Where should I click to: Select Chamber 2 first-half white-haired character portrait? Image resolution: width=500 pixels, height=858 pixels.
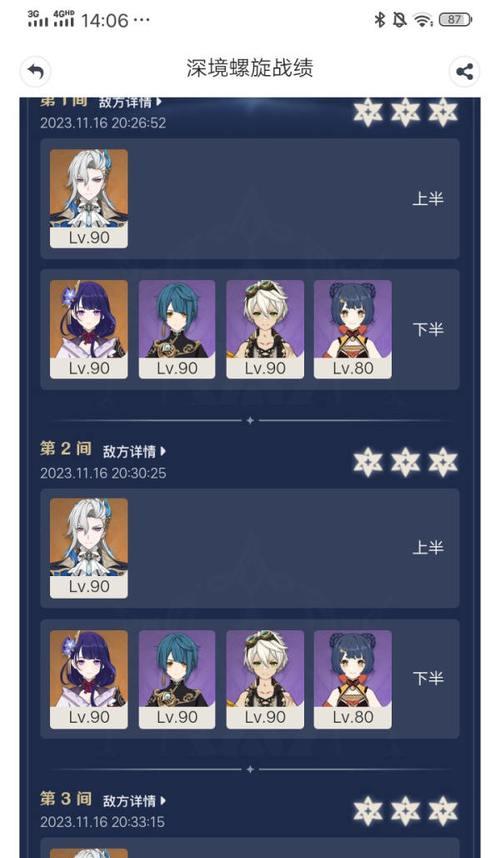click(x=89, y=548)
